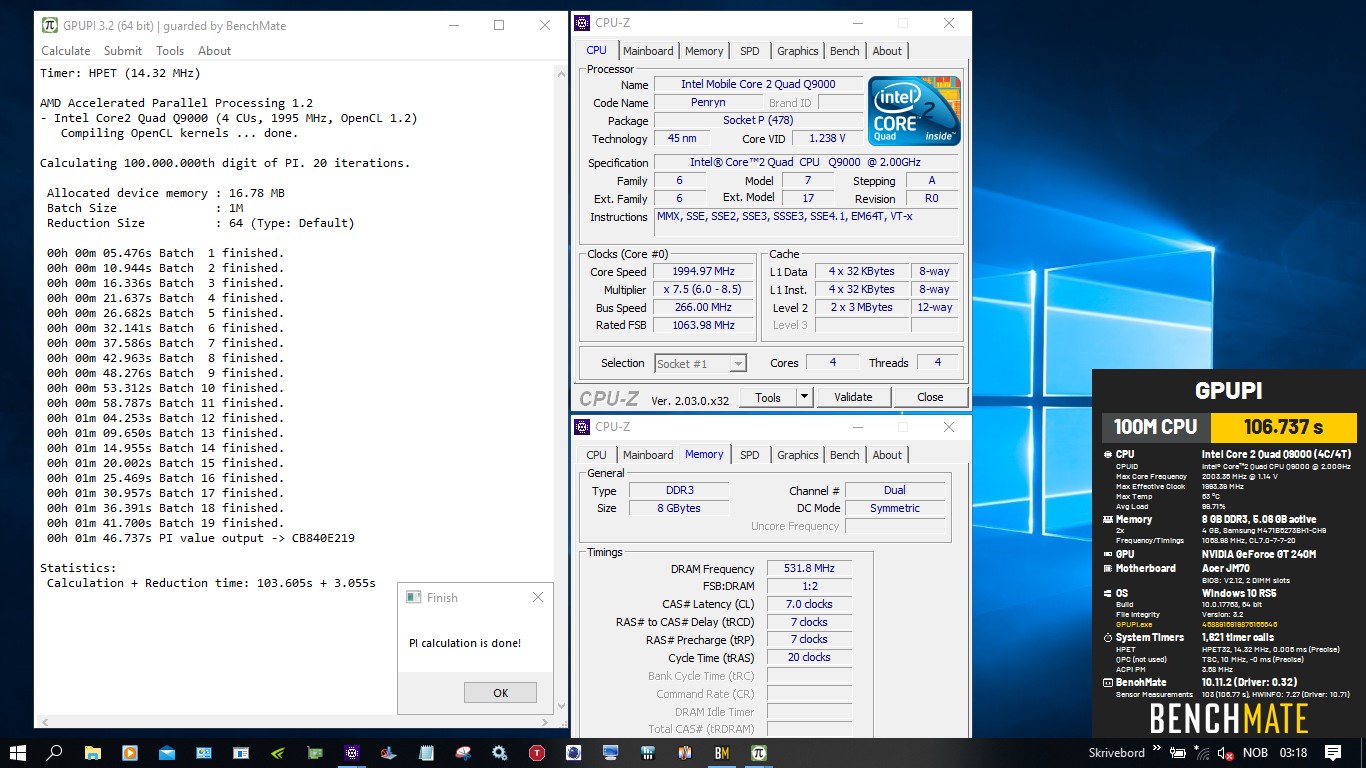
Task: Open Bench tab in CPU-Z processor window
Action: tap(844, 51)
